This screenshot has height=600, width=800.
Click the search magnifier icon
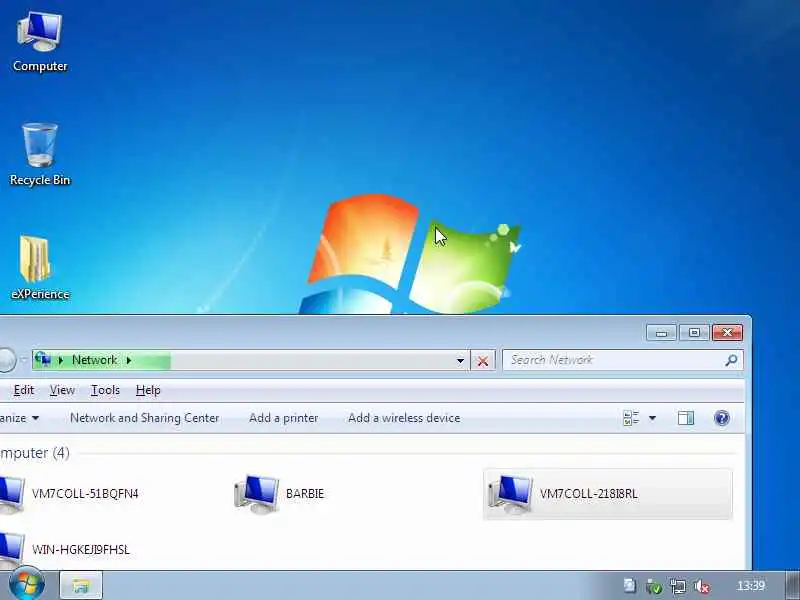pyautogui.click(x=731, y=360)
